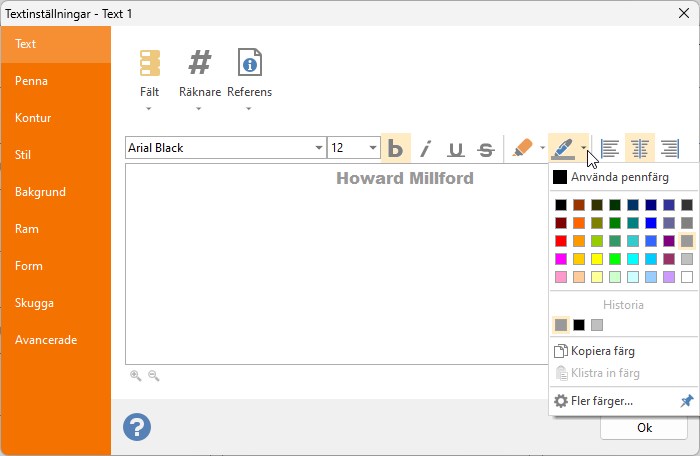Toggle italic formatting
The image size is (700, 456).
click(x=426, y=148)
